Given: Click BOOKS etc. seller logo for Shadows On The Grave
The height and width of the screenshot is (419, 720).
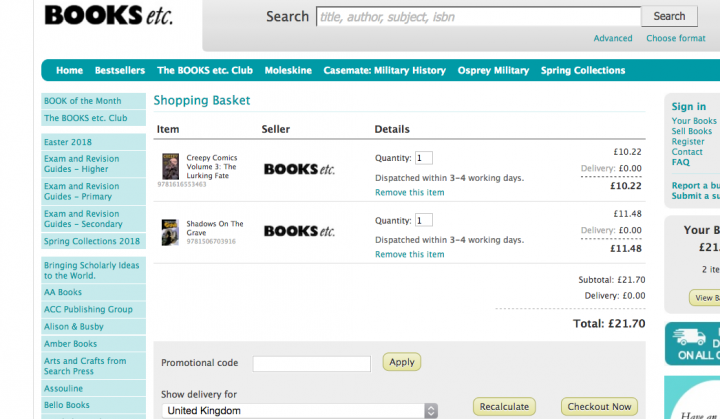Looking at the screenshot, I should (299, 231).
